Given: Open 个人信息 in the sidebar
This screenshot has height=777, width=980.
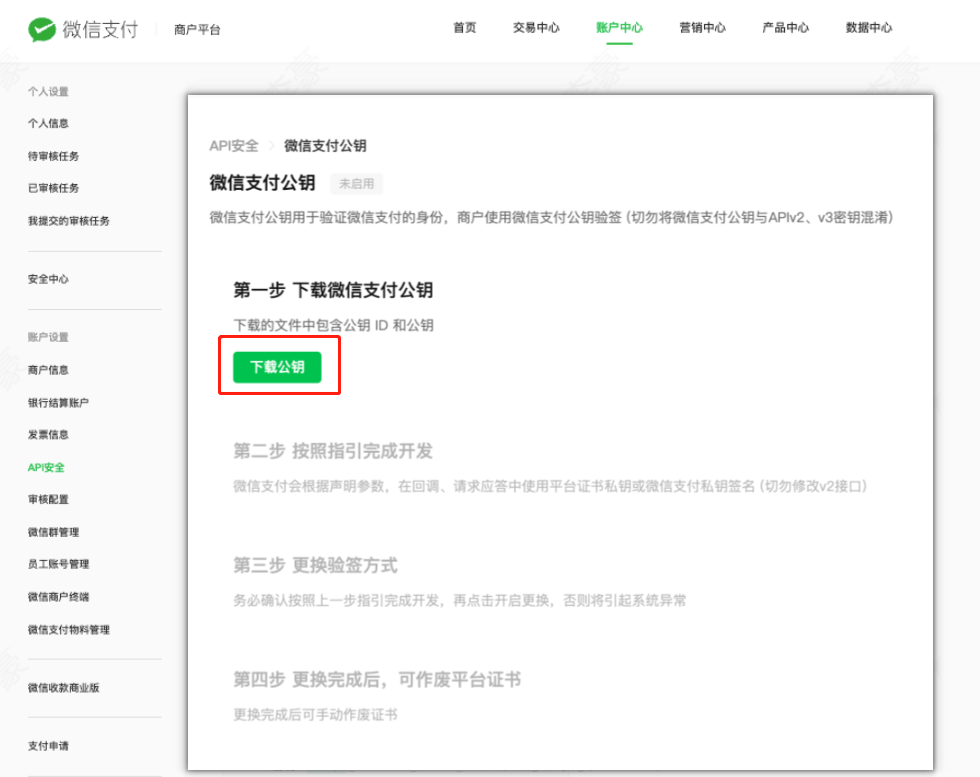Looking at the screenshot, I should pos(48,123).
